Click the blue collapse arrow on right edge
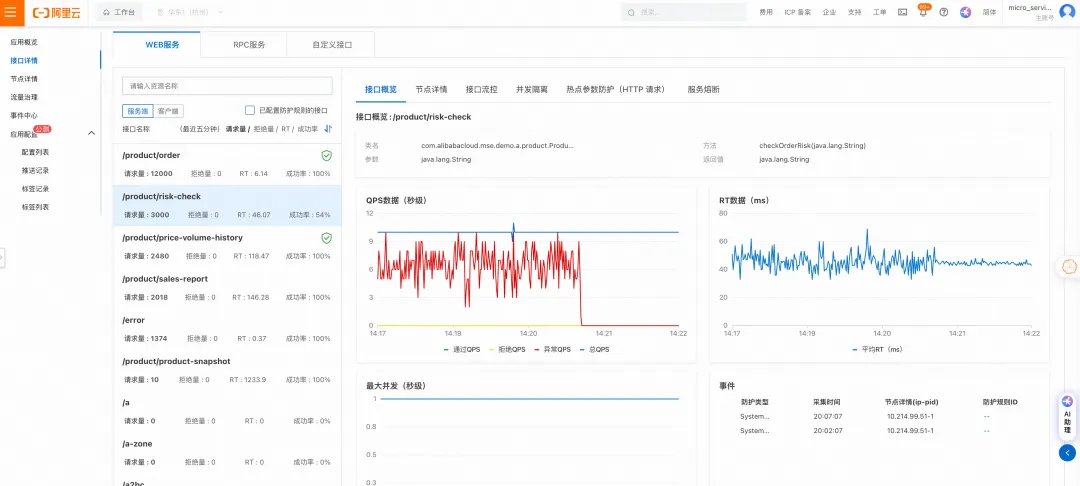Screen dimensions: 1080x486 click(1067, 452)
